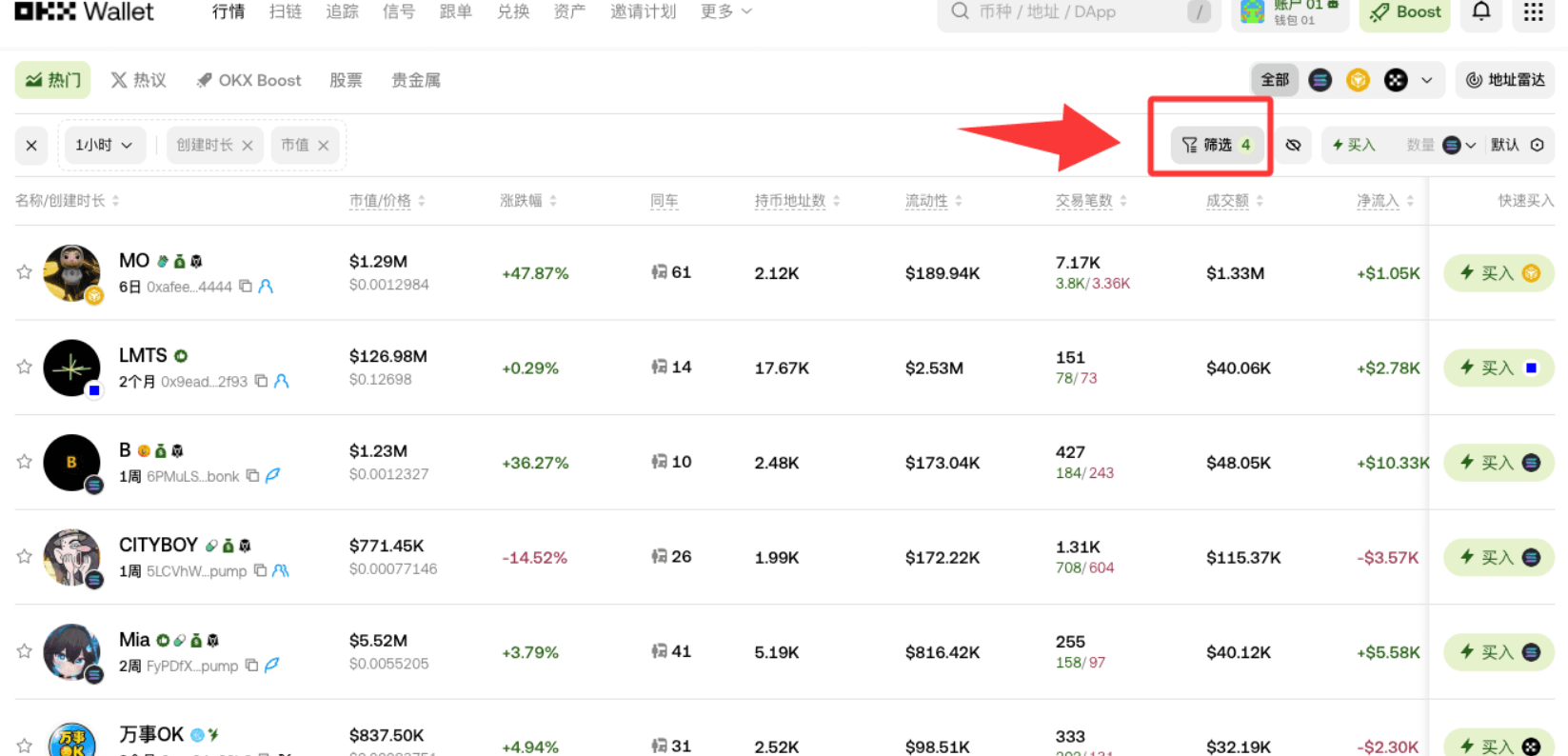Open the OKX Boost tab
1568x756 pixels.
tap(248, 80)
